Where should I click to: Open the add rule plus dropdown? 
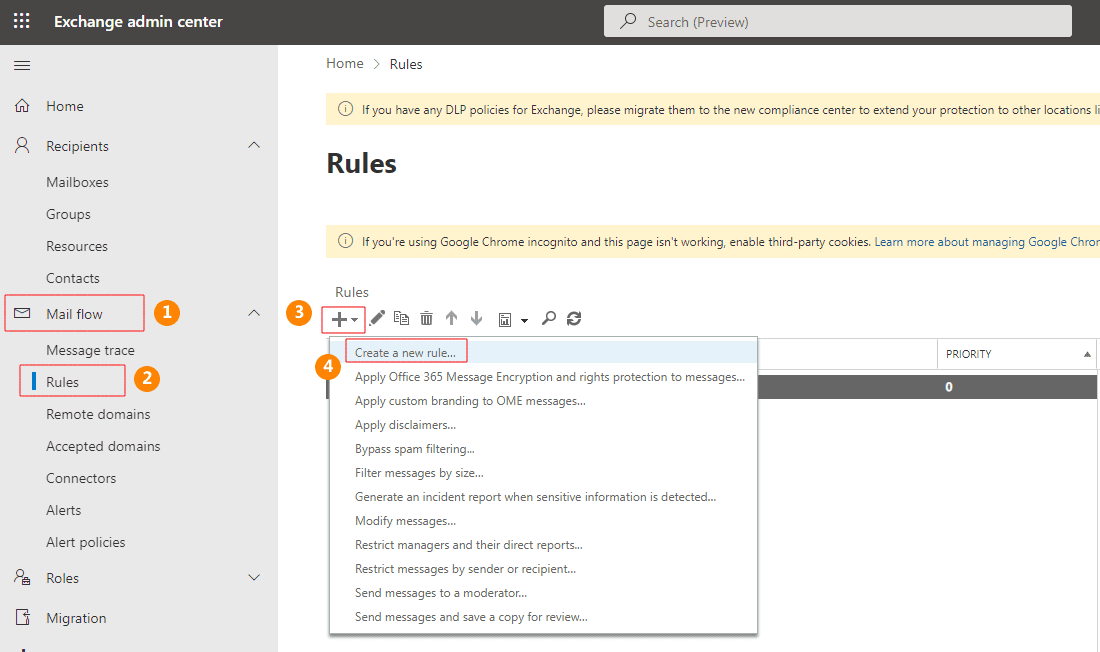coord(344,318)
